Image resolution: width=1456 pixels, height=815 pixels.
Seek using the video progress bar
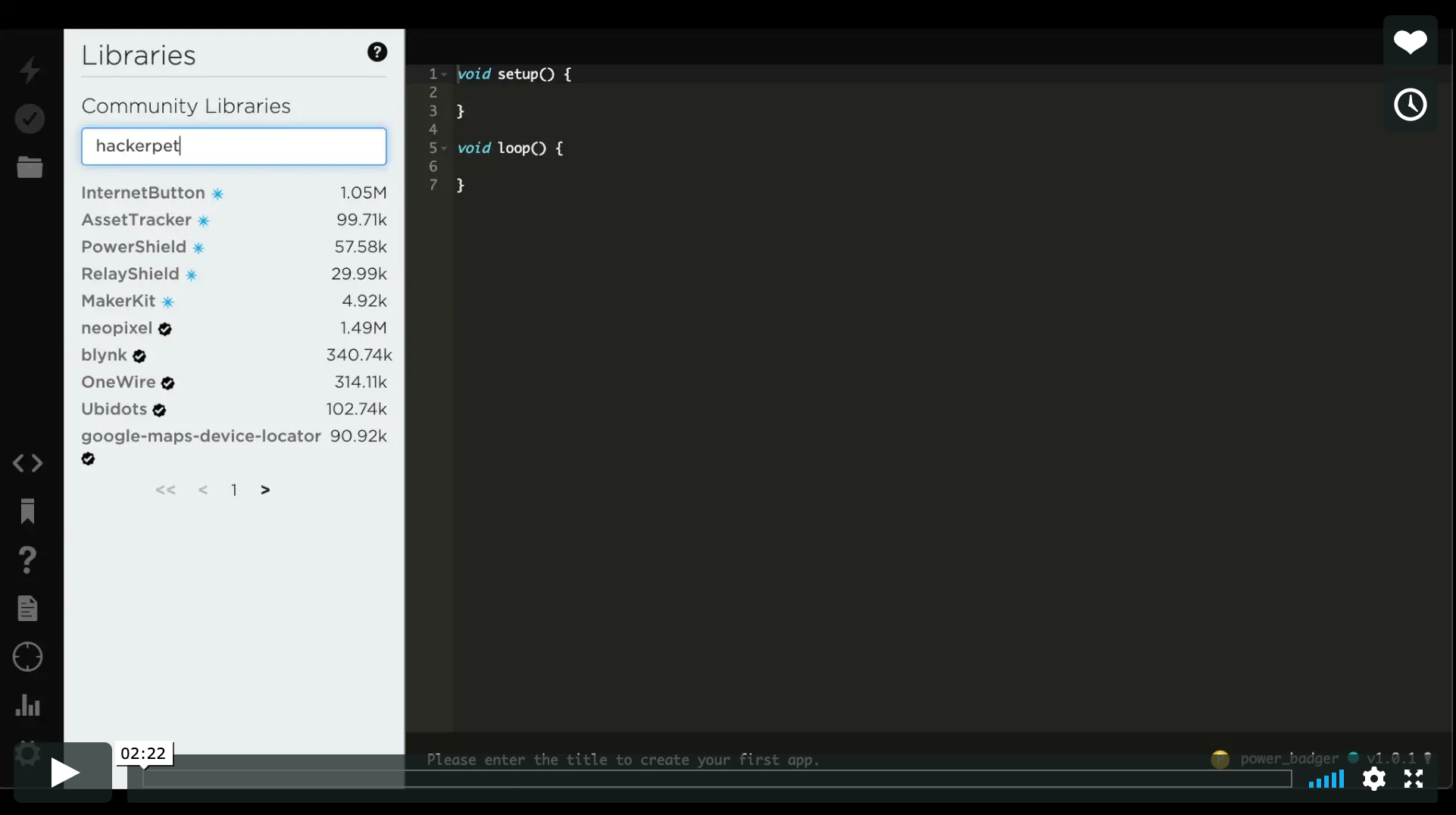pos(717,779)
